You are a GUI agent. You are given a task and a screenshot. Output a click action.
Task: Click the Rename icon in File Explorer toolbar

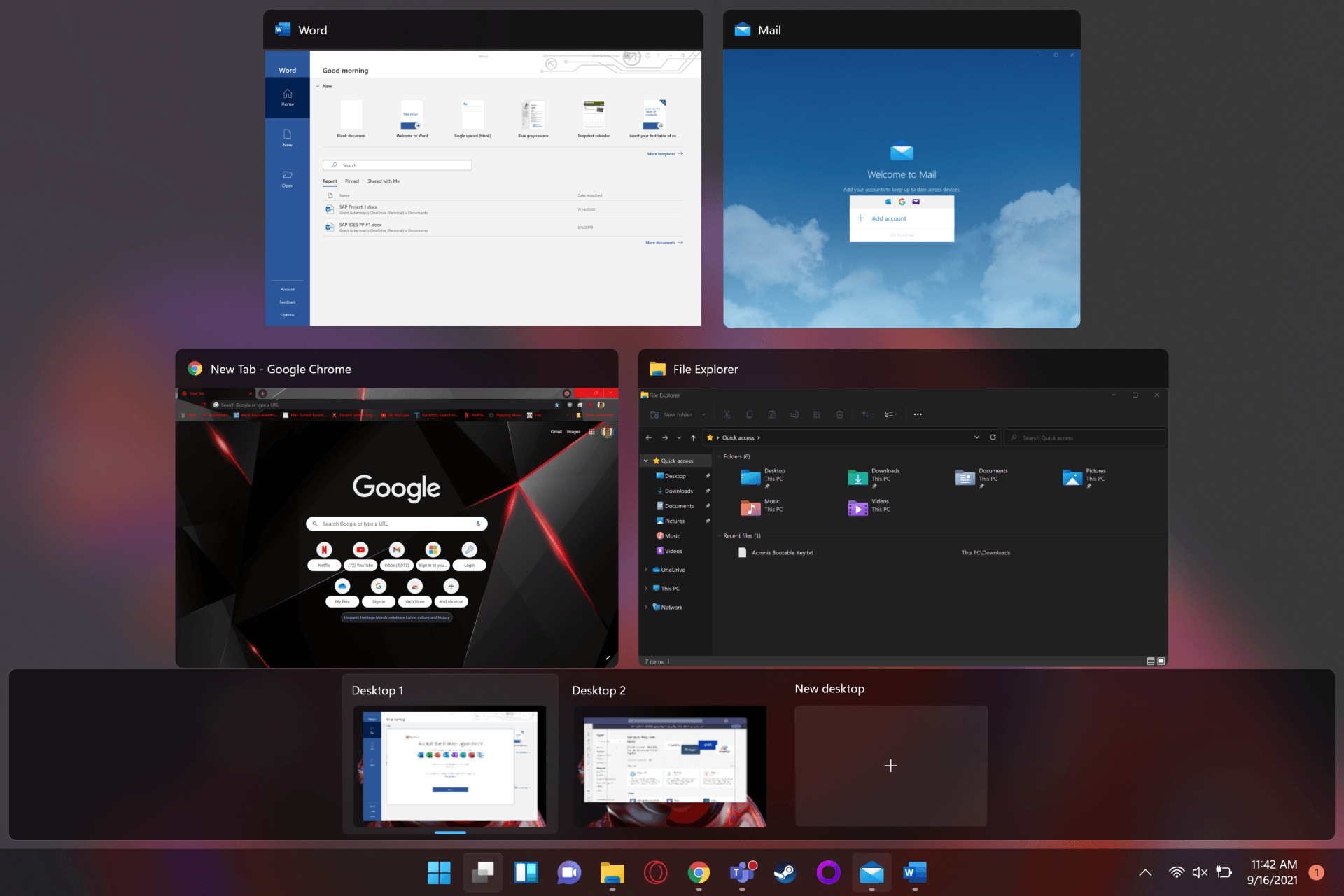(794, 414)
